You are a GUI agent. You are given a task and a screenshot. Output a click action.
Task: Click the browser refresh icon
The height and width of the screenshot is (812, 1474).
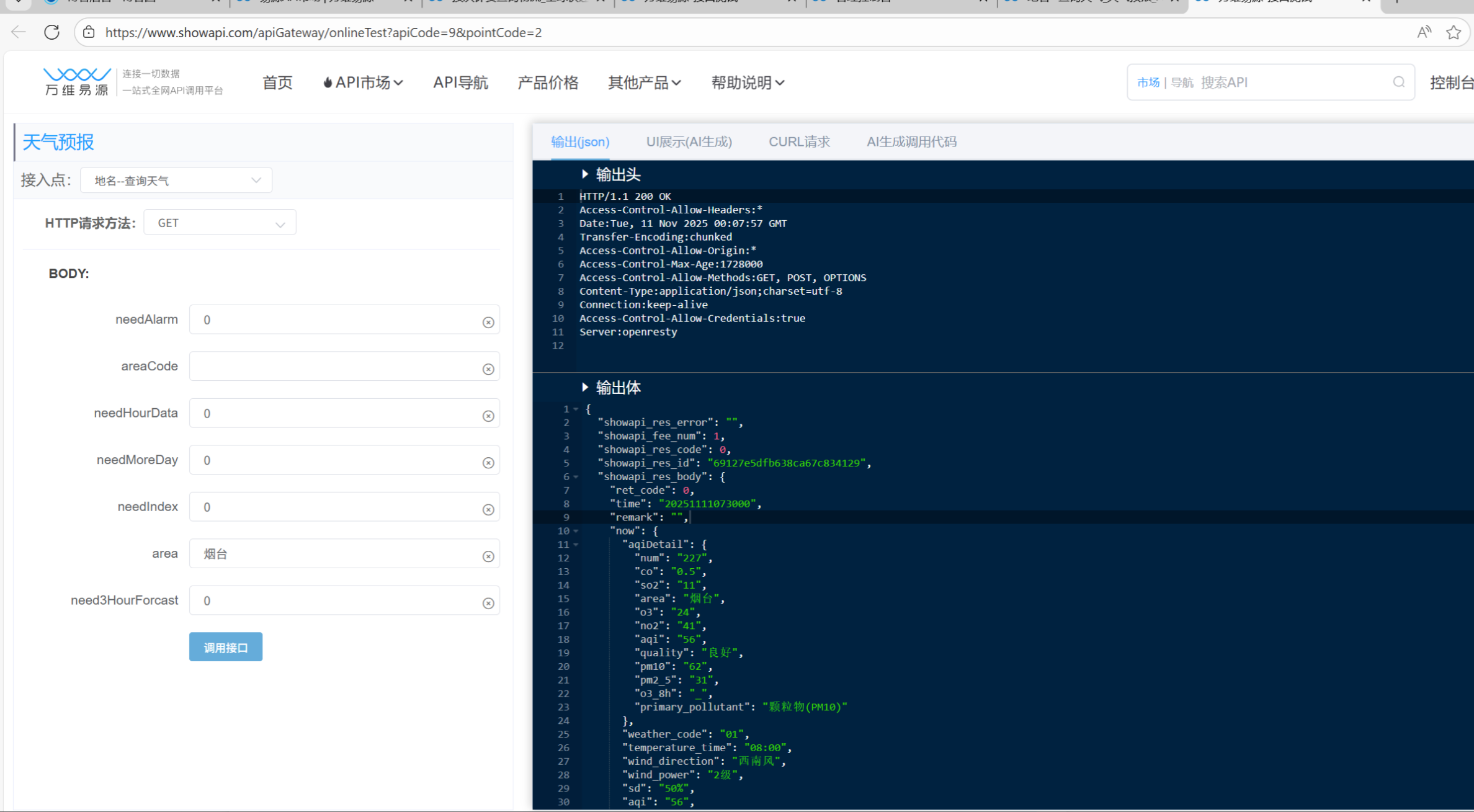tap(52, 32)
